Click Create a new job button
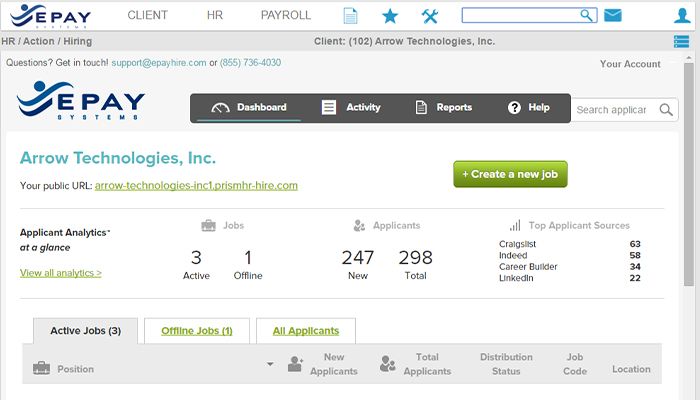 pos(511,174)
